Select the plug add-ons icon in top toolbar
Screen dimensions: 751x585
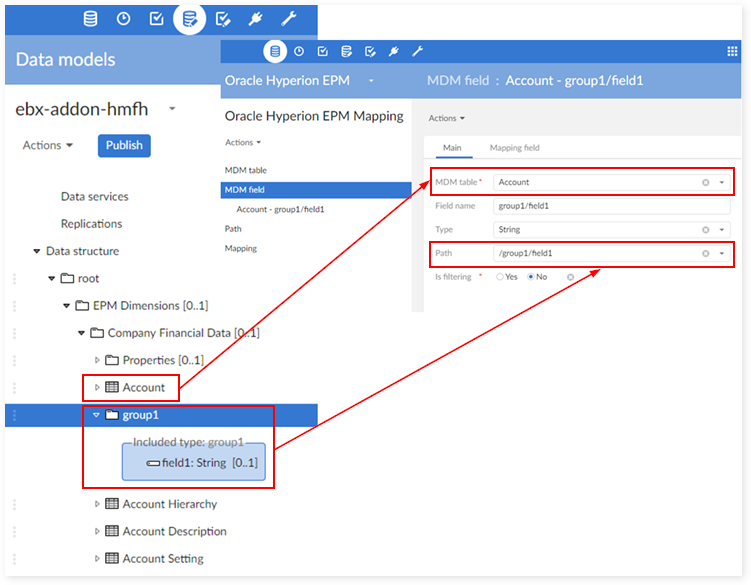tap(255, 19)
